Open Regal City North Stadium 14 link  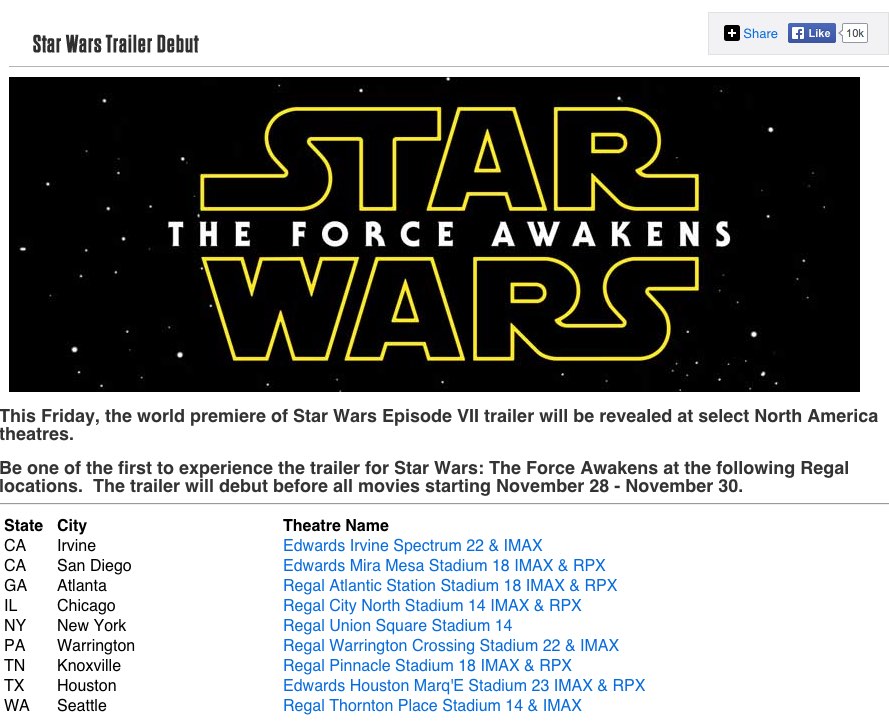coord(432,606)
